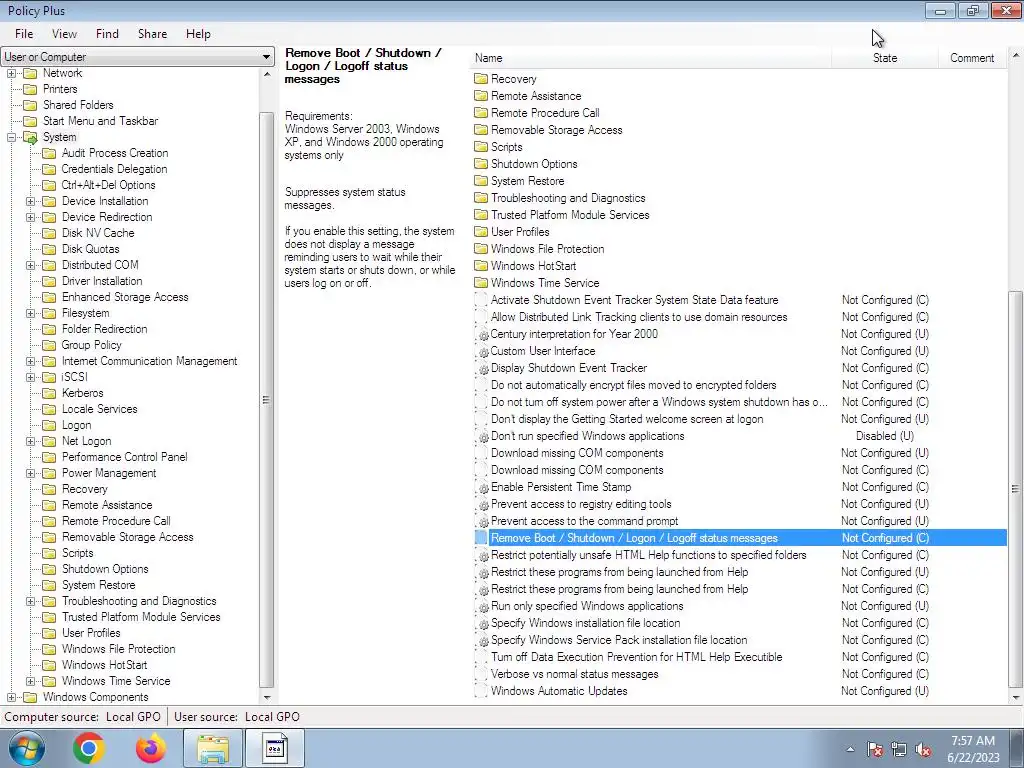Screen dimensions: 1024x768
Task: Click the Policy Plus taskbar icon
Action: (275, 748)
